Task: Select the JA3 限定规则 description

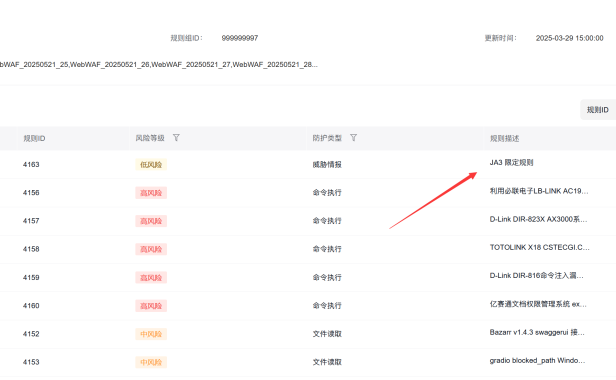Action: (511, 163)
